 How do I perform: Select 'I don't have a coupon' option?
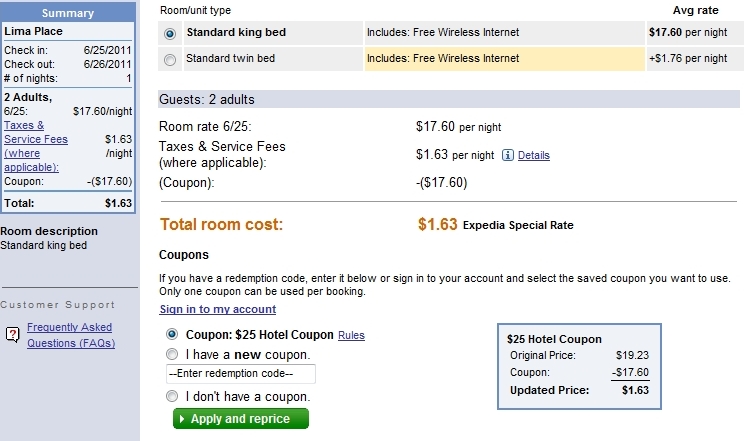(x=172, y=396)
